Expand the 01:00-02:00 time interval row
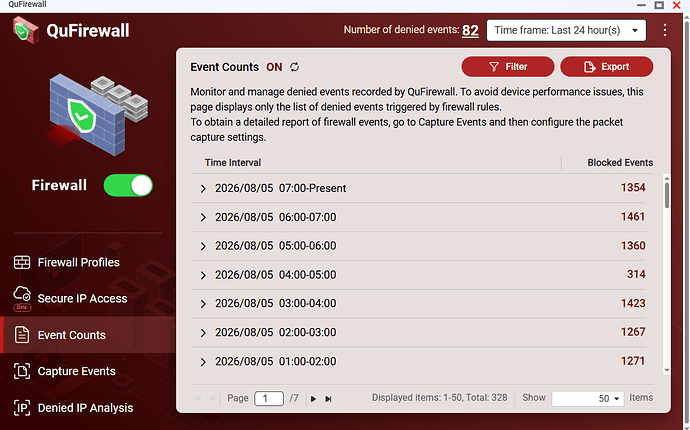The width and height of the screenshot is (690, 430). click(203, 362)
